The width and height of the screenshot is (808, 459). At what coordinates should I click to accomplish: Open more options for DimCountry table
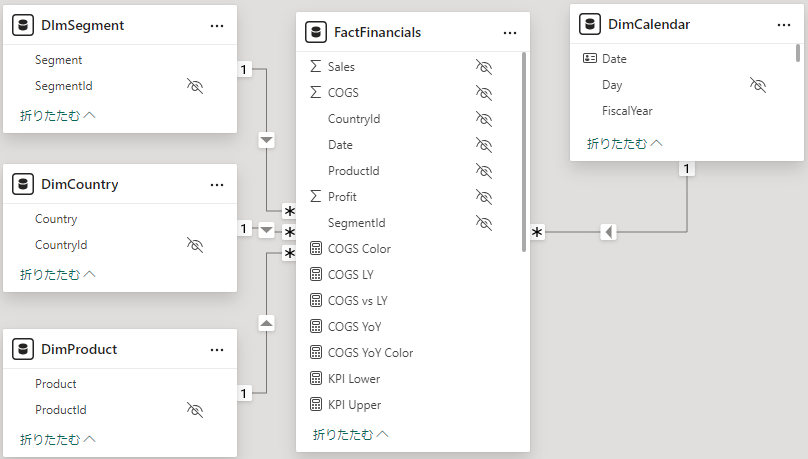(217, 185)
